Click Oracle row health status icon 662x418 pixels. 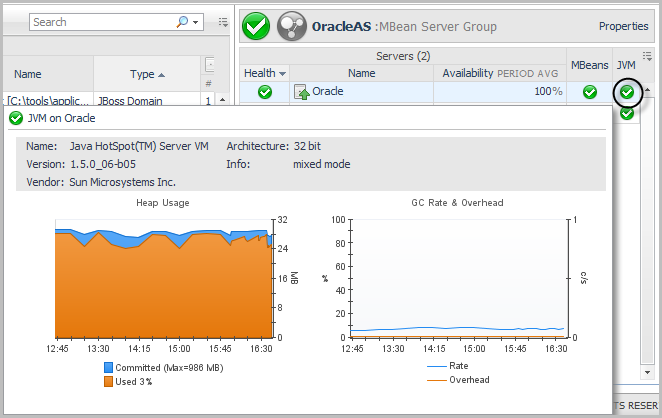(x=265, y=92)
